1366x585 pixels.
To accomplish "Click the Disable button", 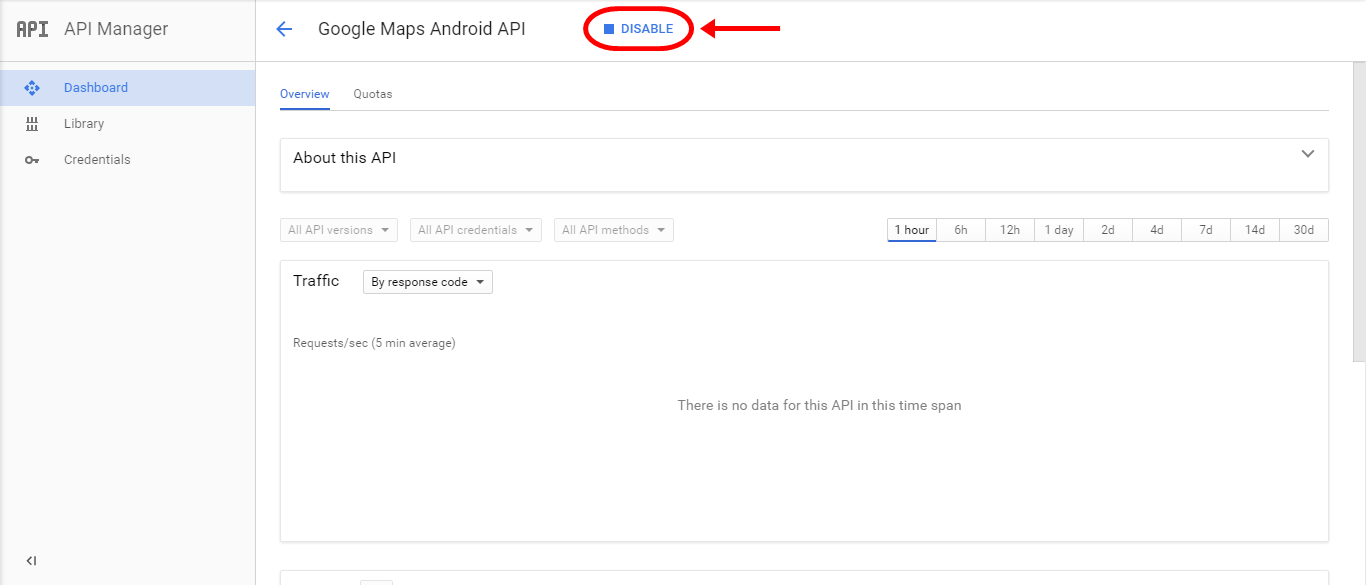I will click(639, 29).
